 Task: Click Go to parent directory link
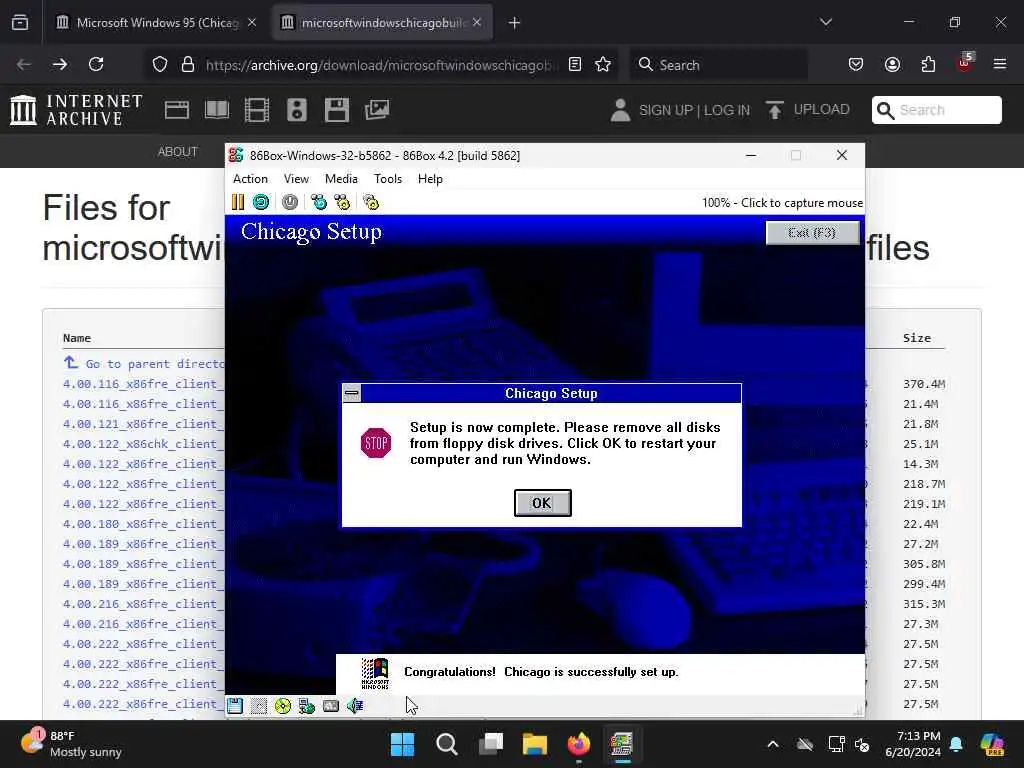pyautogui.click(x=144, y=364)
